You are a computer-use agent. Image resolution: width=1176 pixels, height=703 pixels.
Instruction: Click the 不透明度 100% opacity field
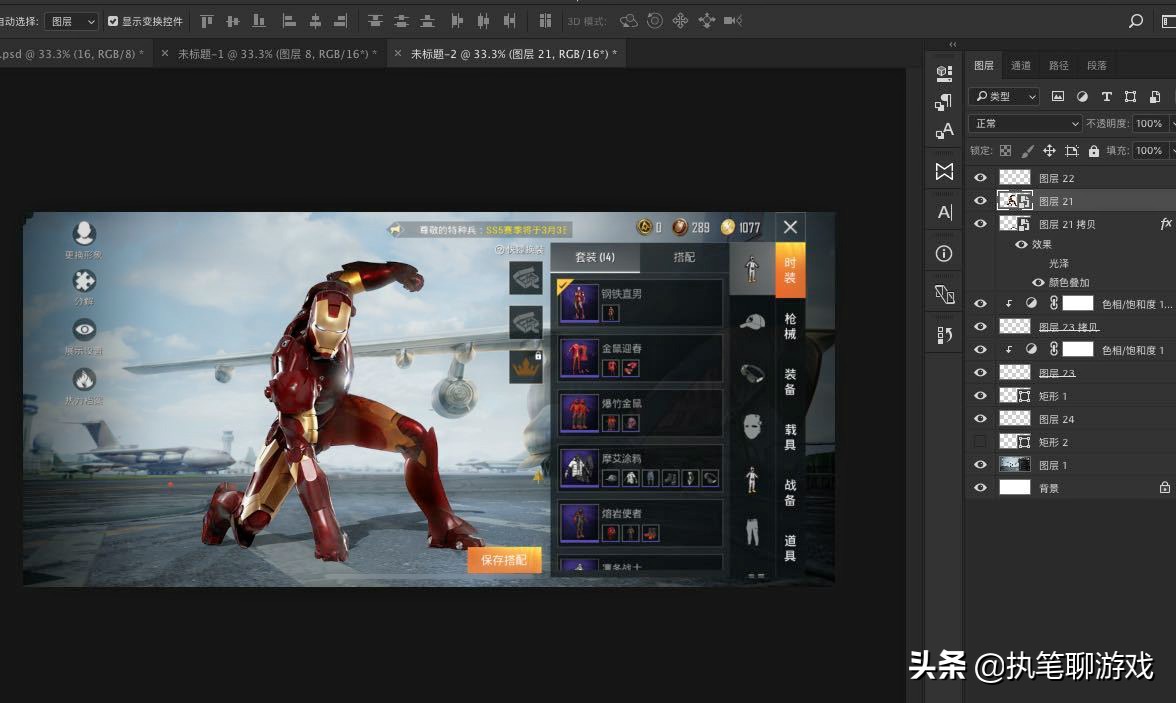tap(1148, 124)
